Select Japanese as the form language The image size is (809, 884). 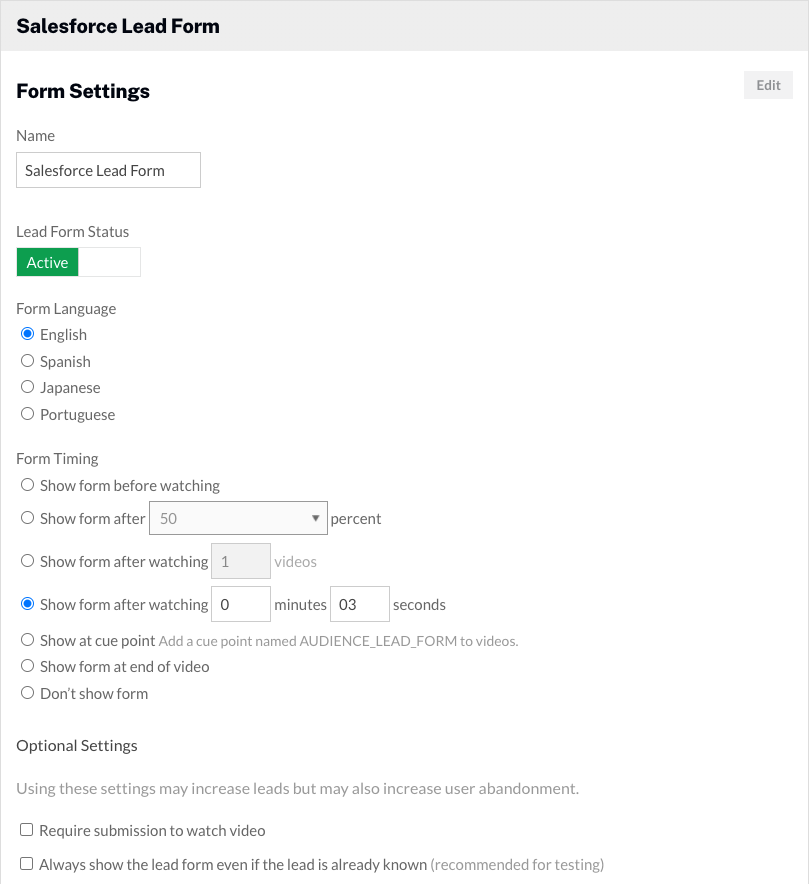pyautogui.click(x=27, y=386)
